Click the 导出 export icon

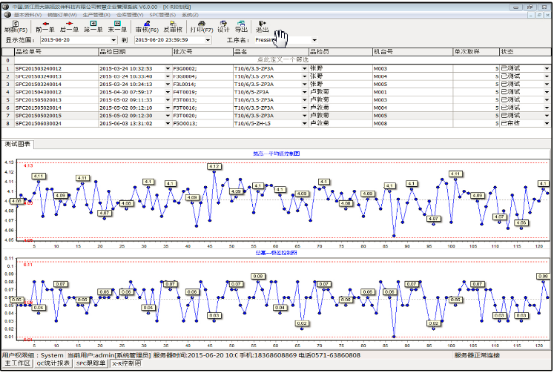point(241,26)
